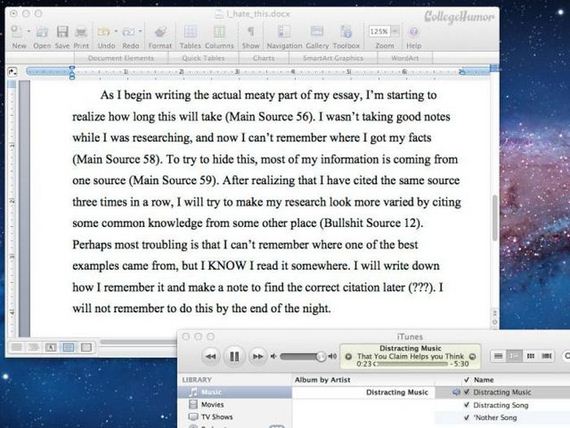Click the low volume speaker icon in iTunes
This screenshot has width=570, height=428.
click(273, 356)
